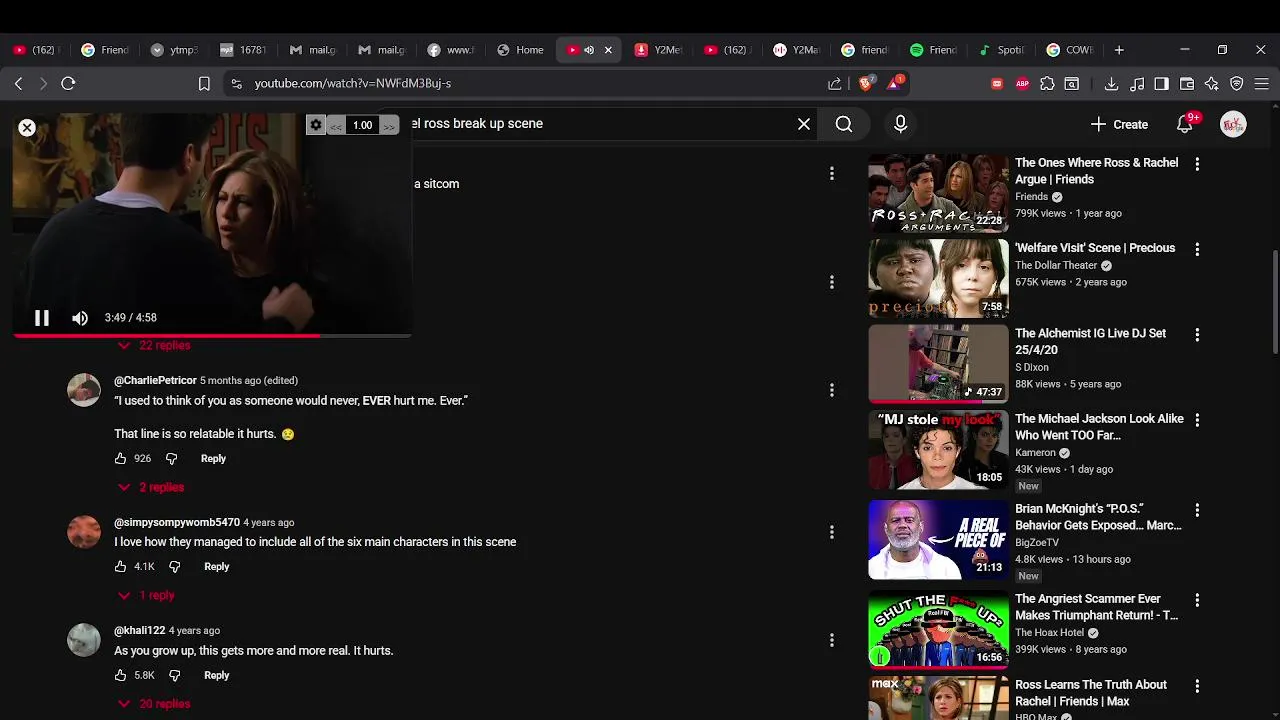Open more options for 'The Ones Where Ross & Rachel Argue'

(x=1197, y=164)
